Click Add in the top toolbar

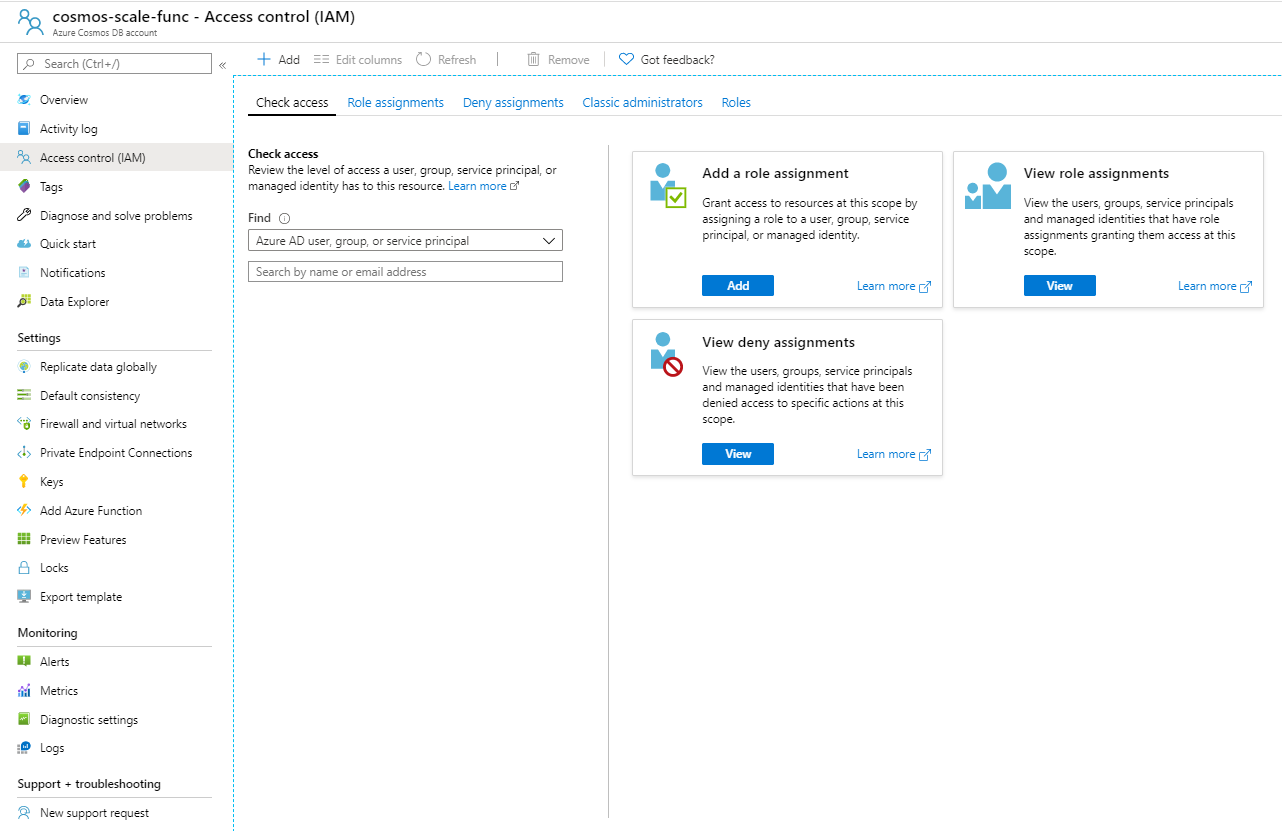tap(278, 60)
